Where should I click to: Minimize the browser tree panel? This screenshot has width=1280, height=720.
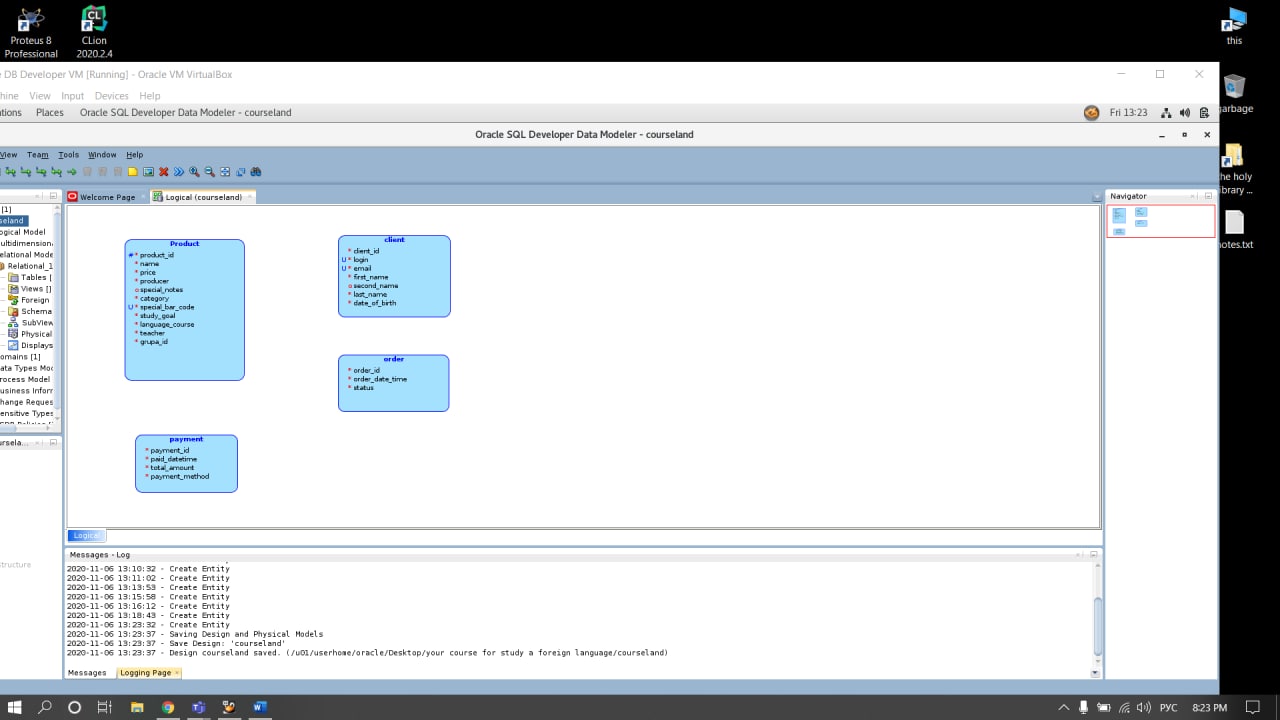click(x=53, y=196)
